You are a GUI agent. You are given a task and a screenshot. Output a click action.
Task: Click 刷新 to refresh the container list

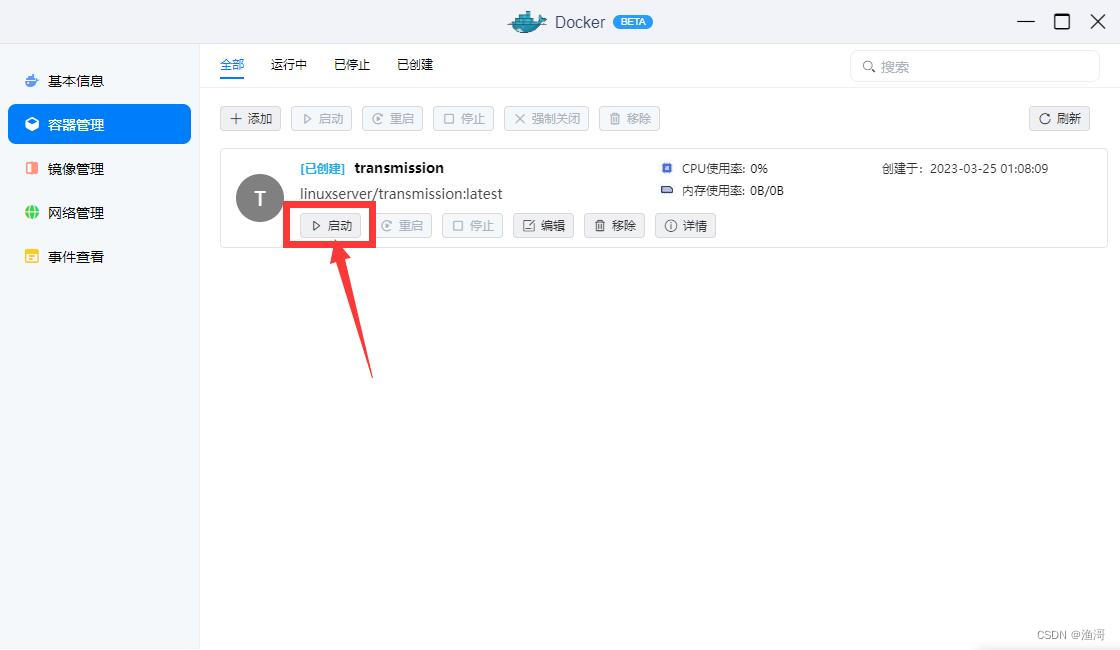[x=1059, y=118]
